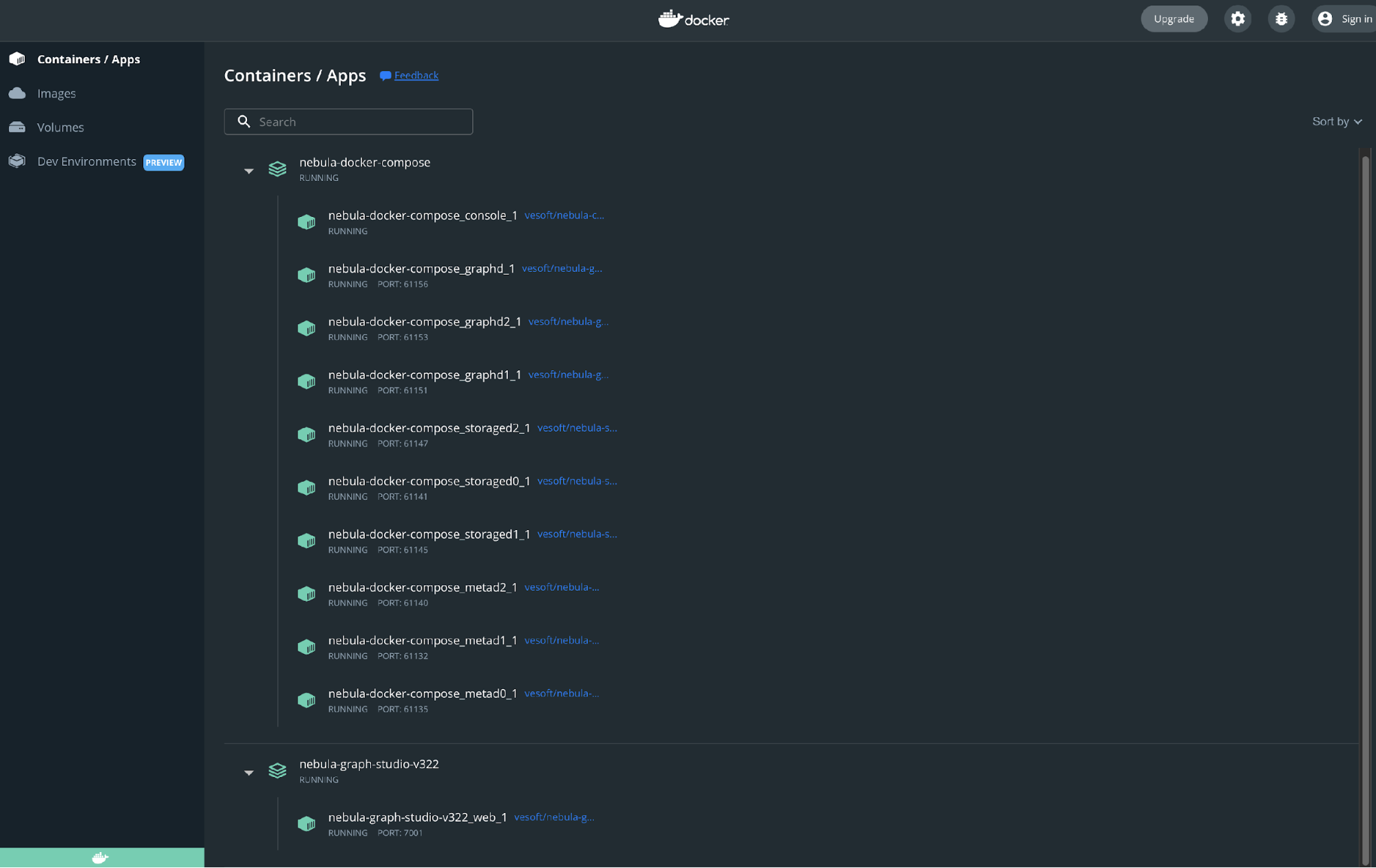
Task: Click the nebula-graph-studio-v322 stack icon
Action: coord(277,770)
